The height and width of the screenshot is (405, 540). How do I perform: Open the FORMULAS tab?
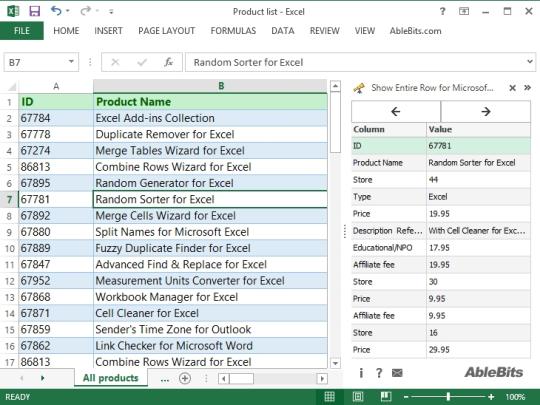point(233,31)
